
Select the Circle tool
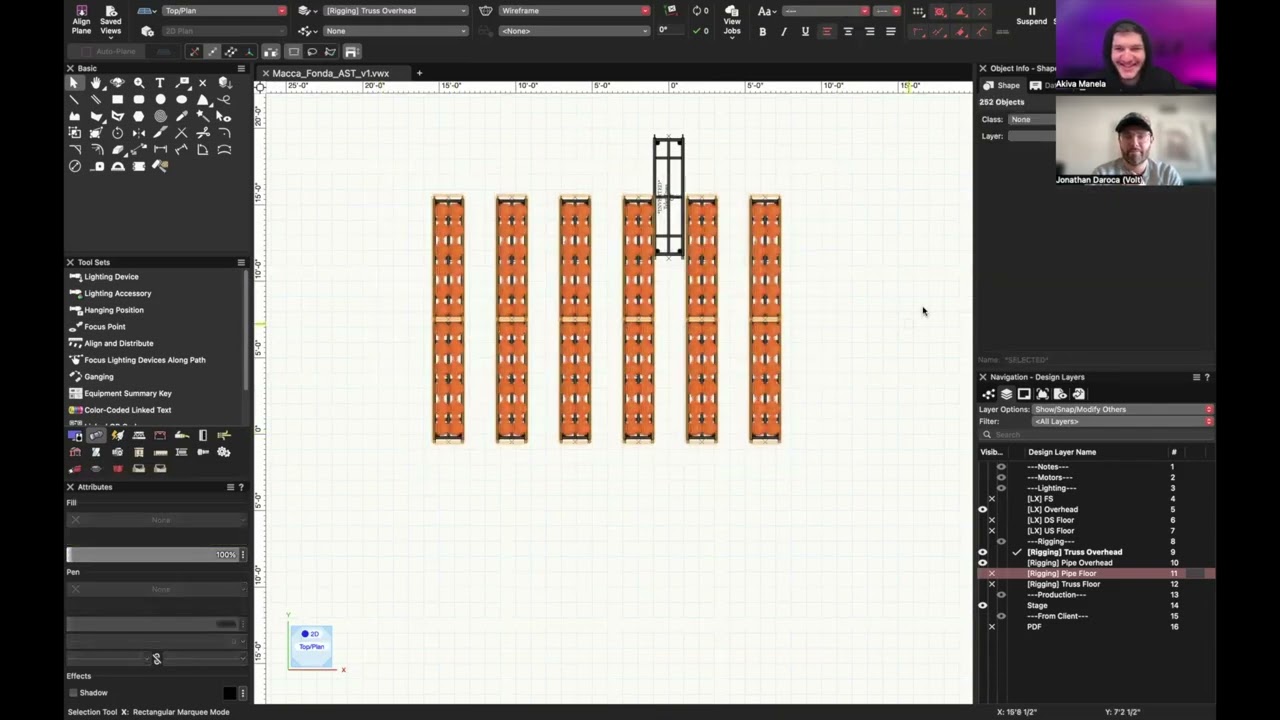(160, 100)
